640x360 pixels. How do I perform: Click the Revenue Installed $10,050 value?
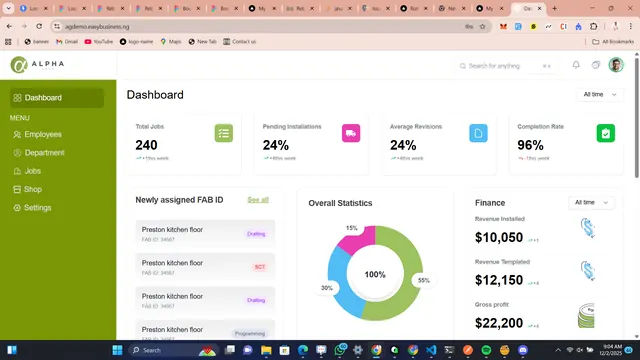(499, 238)
